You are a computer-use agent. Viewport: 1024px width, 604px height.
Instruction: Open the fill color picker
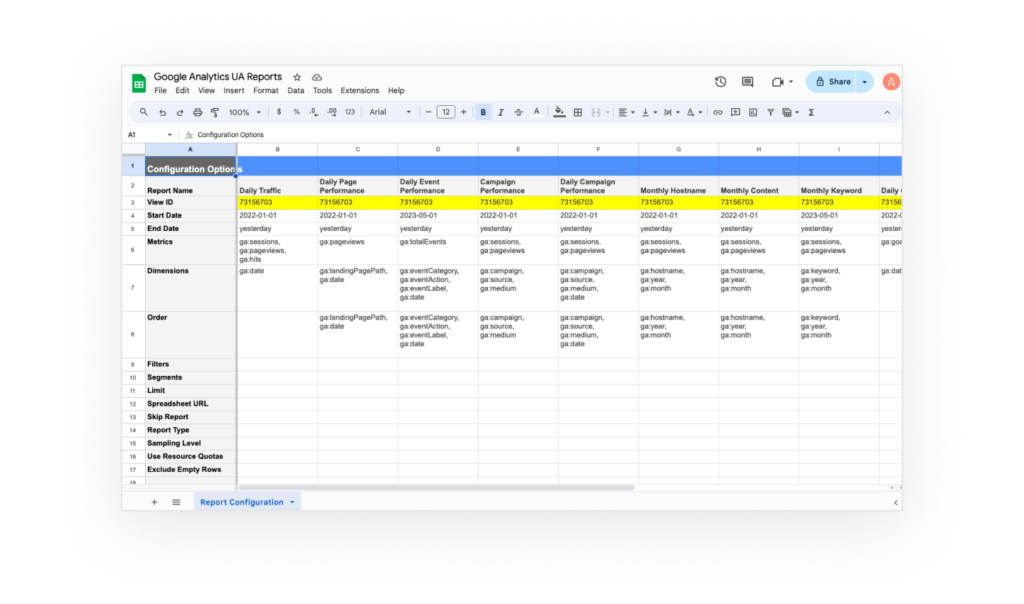(559, 112)
